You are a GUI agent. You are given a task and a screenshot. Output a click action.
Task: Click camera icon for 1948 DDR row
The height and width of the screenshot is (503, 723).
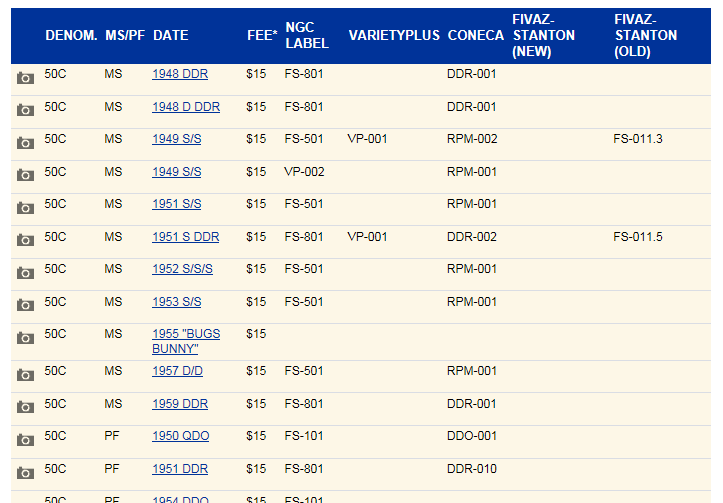pos(25,78)
